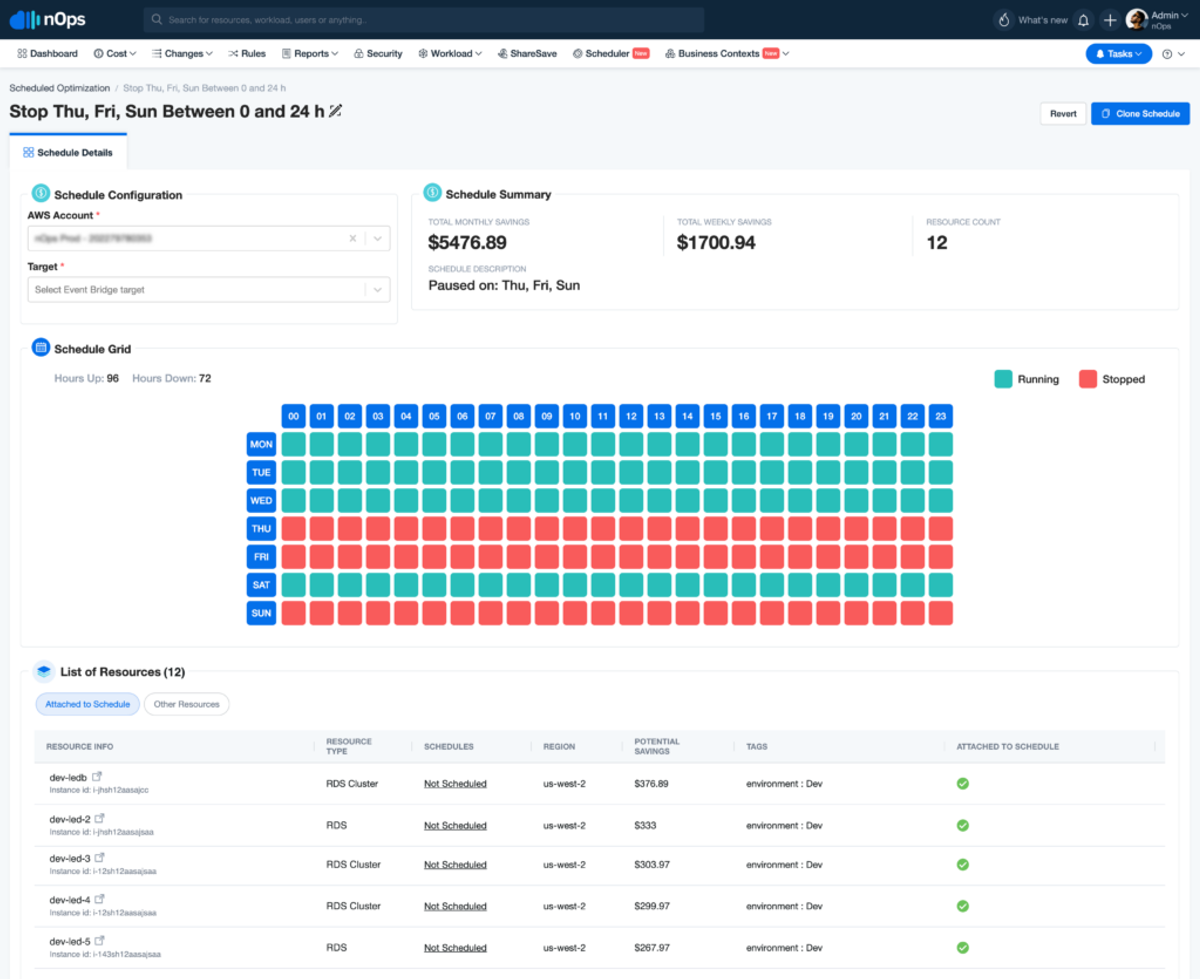Open external link icon for dev-led-3

99,858
